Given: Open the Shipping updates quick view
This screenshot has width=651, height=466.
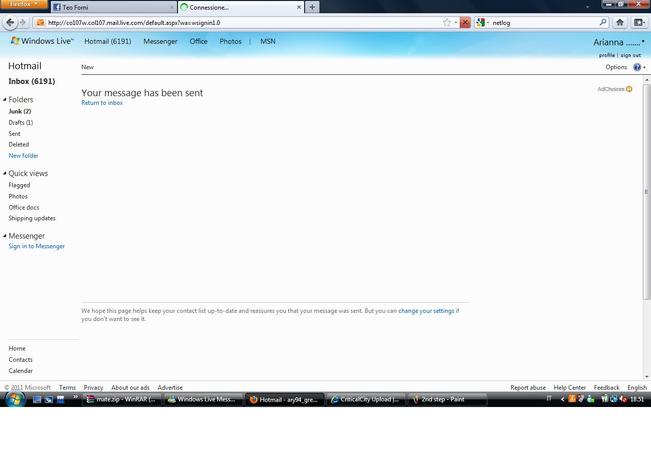Looking at the screenshot, I should [32, 218].
